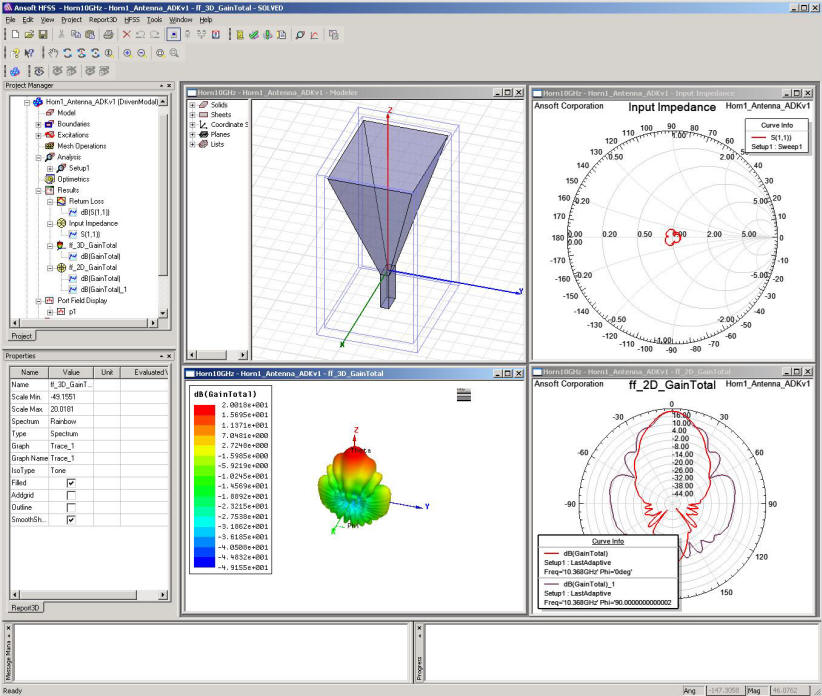Image resolution: width=822 pixels, height=696 pixels.
Task: Enable the Outline checkbox
Action: pyautogui.click(x=71, y=507)
